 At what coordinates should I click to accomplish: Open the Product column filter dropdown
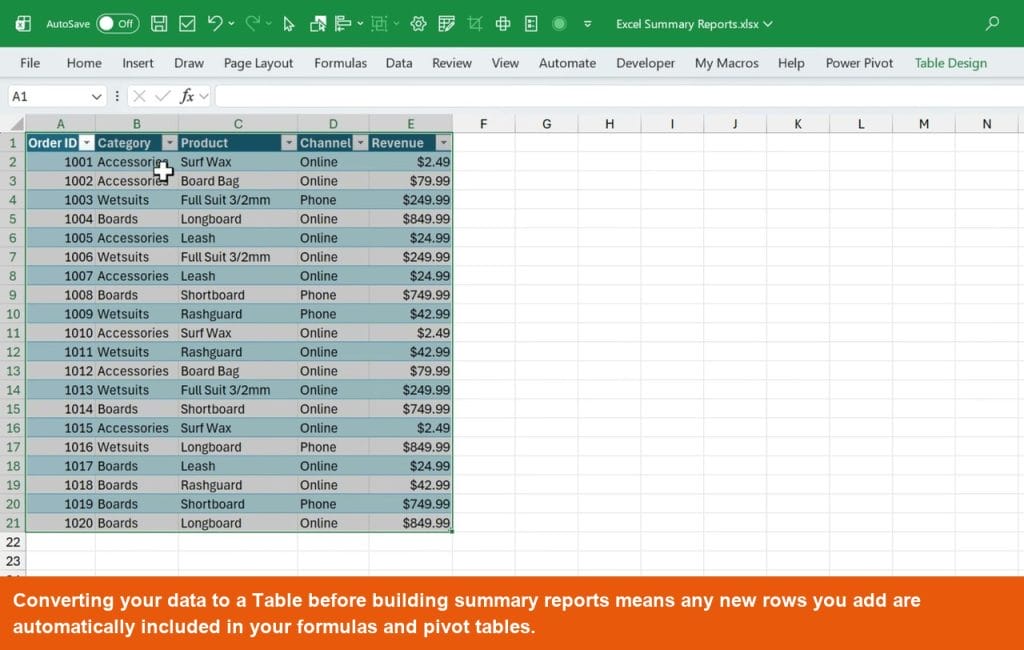coord(289,143)
